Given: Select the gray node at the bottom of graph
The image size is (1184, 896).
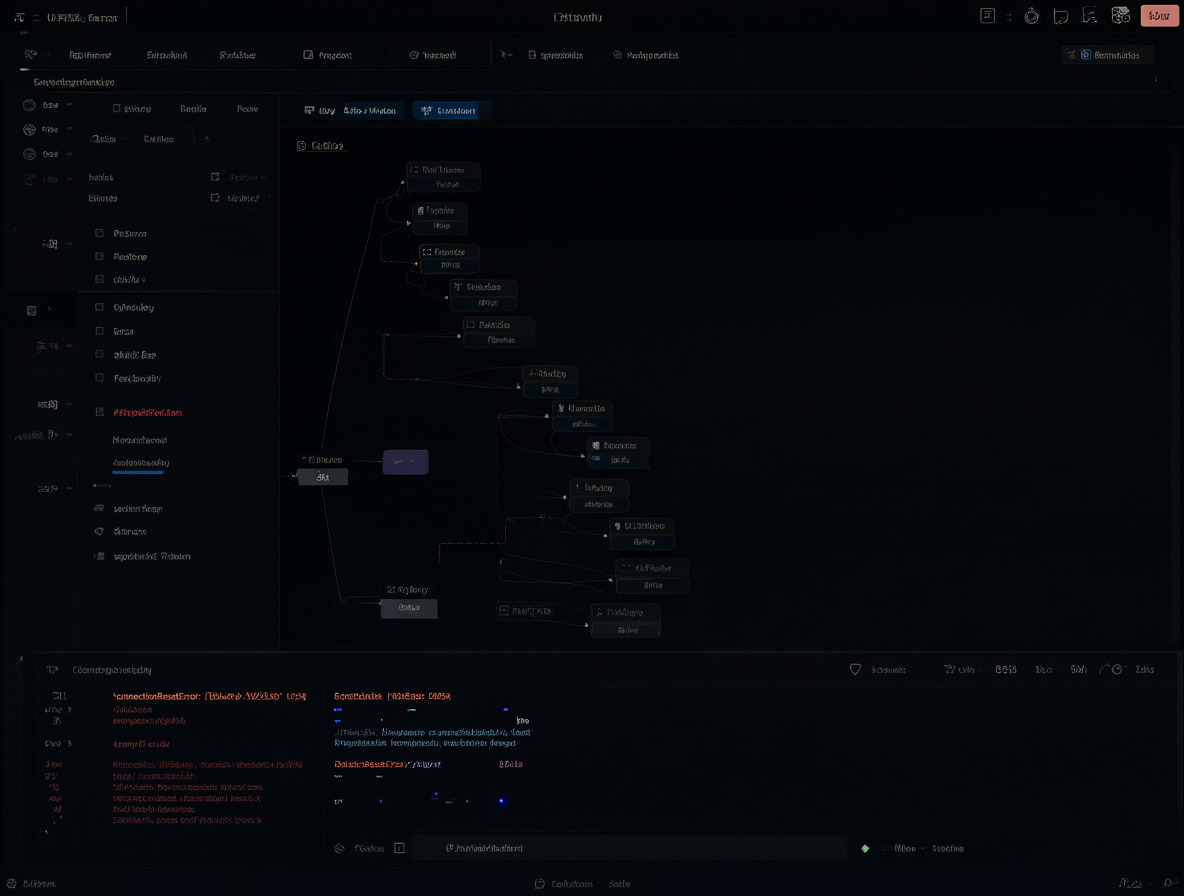Looking at the screenshot, I should coord(409,608).
